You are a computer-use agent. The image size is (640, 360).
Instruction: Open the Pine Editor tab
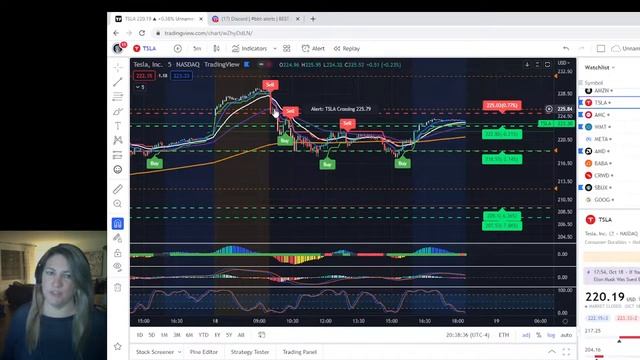[x=204, y=352]
